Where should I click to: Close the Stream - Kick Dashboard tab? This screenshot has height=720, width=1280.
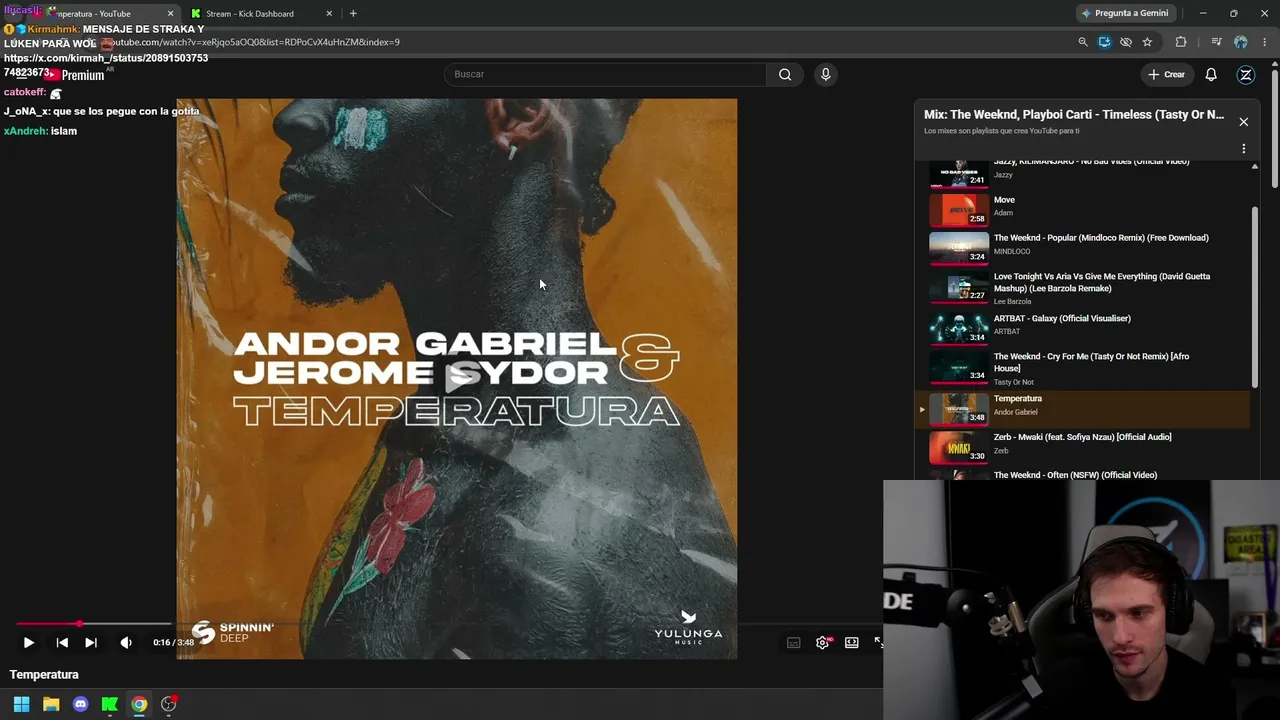[329, 14]
